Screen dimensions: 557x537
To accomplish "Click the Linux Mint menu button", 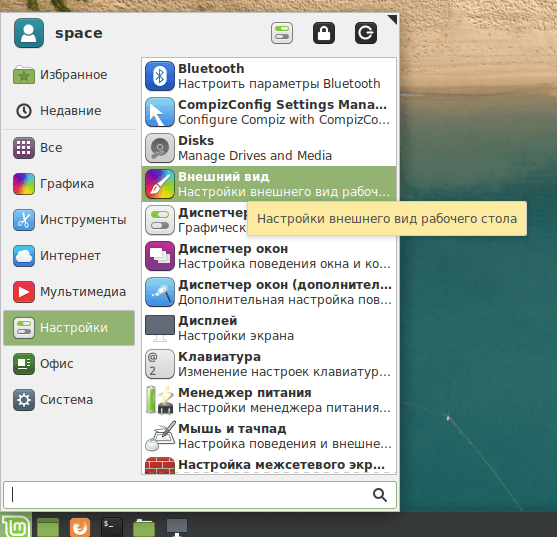I will pyautogui.click(x=16, y=525).
